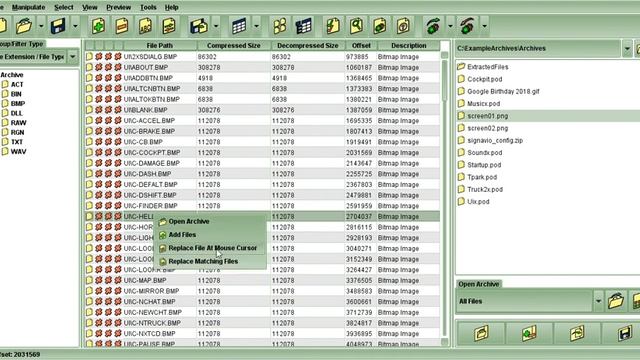Click the ExtractedFiles folder icon

[x=461, y=67]
